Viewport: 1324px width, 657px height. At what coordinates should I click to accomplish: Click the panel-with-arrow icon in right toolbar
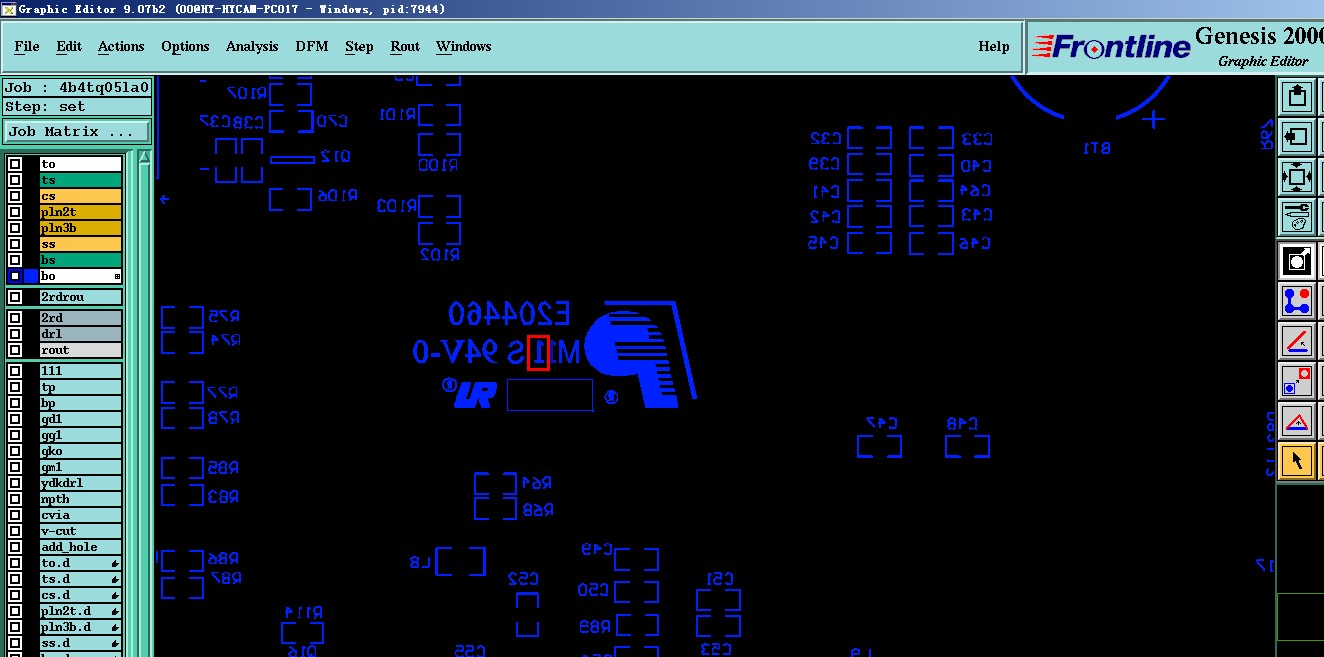pos(1297,136)
